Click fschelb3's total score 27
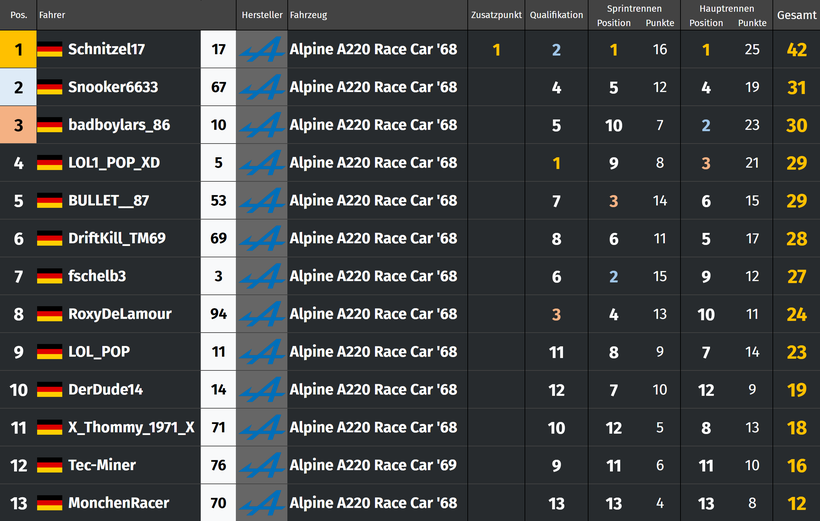 [x=796, y=276]
